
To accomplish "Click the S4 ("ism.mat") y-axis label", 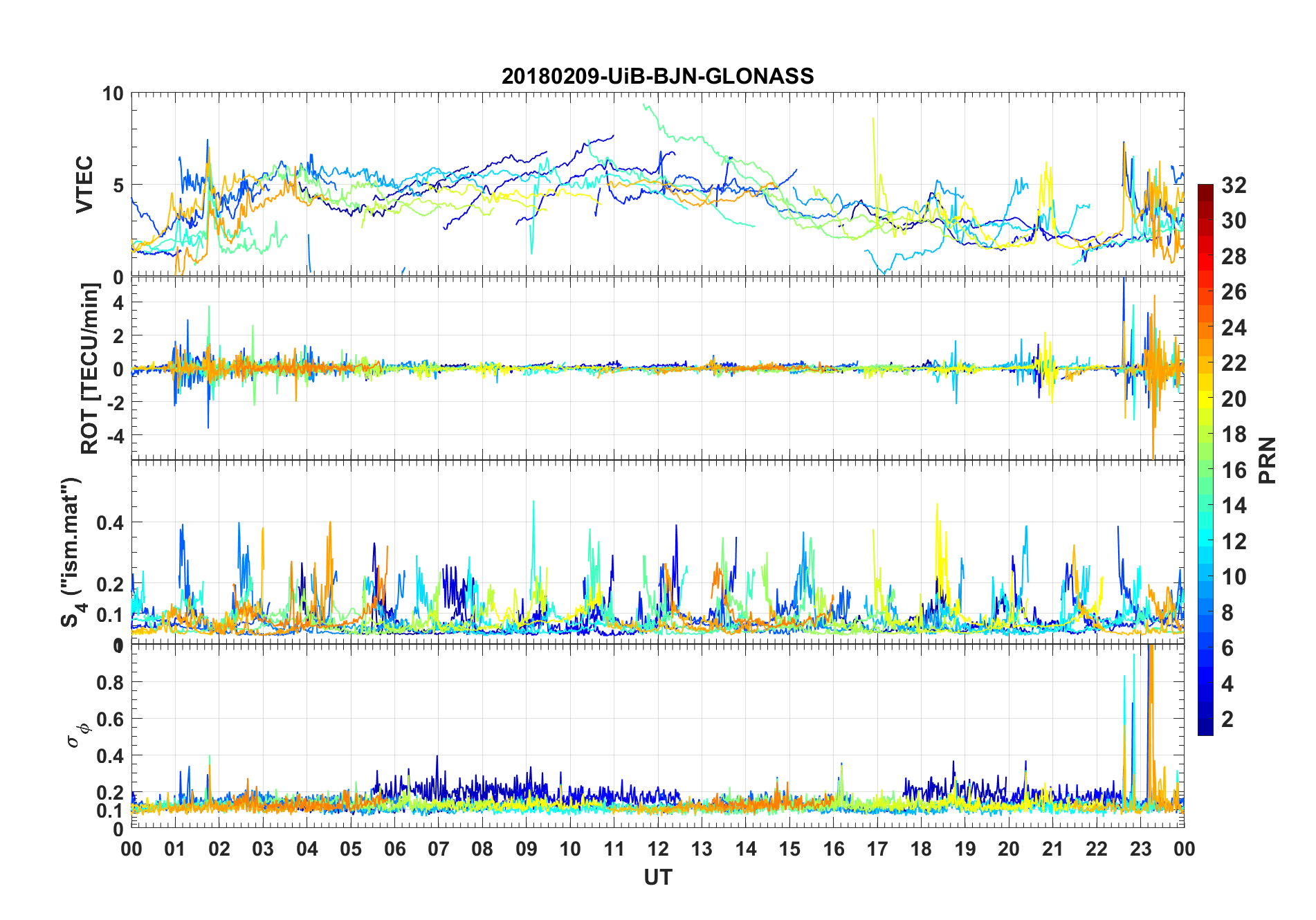I will coord(72,552).
